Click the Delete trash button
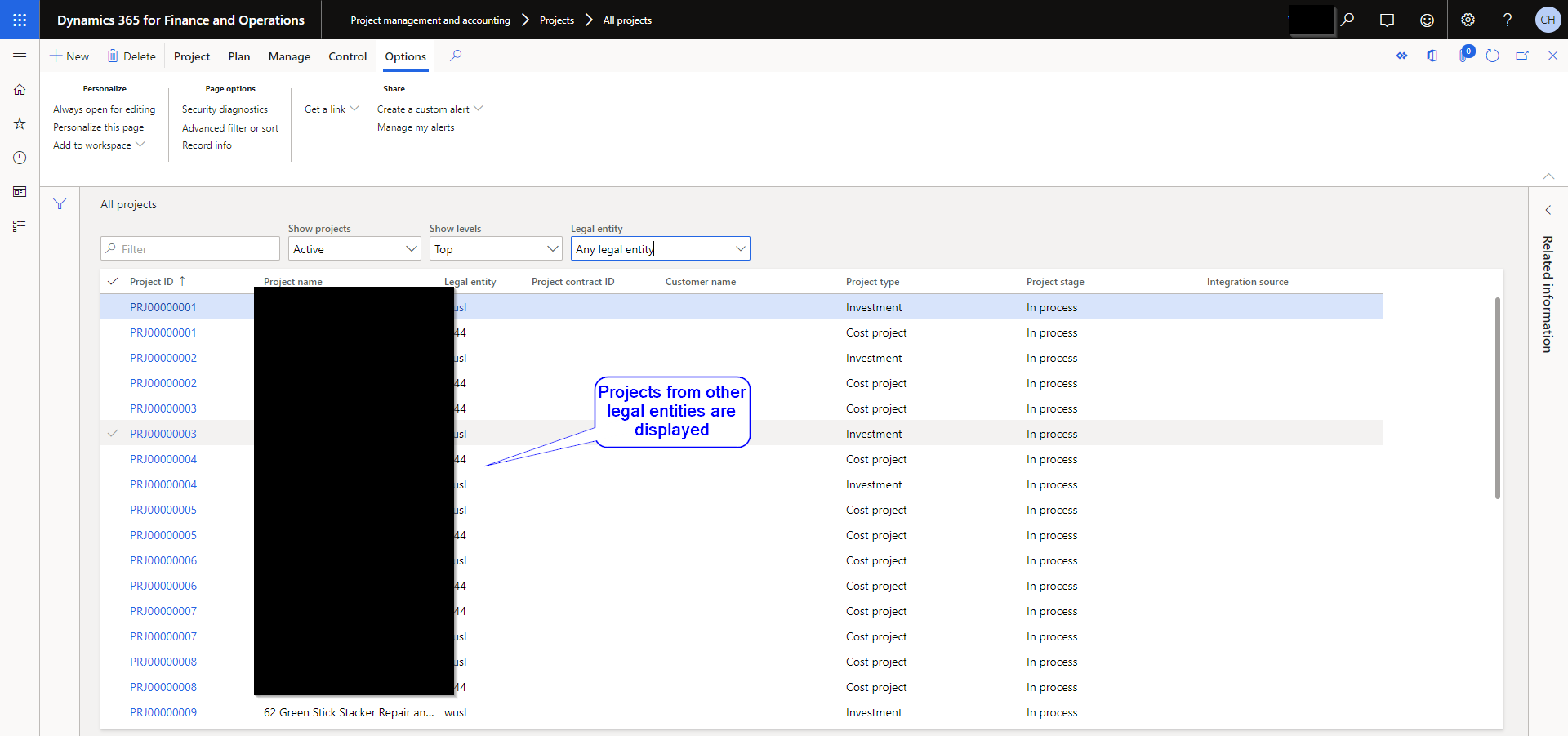This screenshot has height=736, width=1568. tap(131, 56)
